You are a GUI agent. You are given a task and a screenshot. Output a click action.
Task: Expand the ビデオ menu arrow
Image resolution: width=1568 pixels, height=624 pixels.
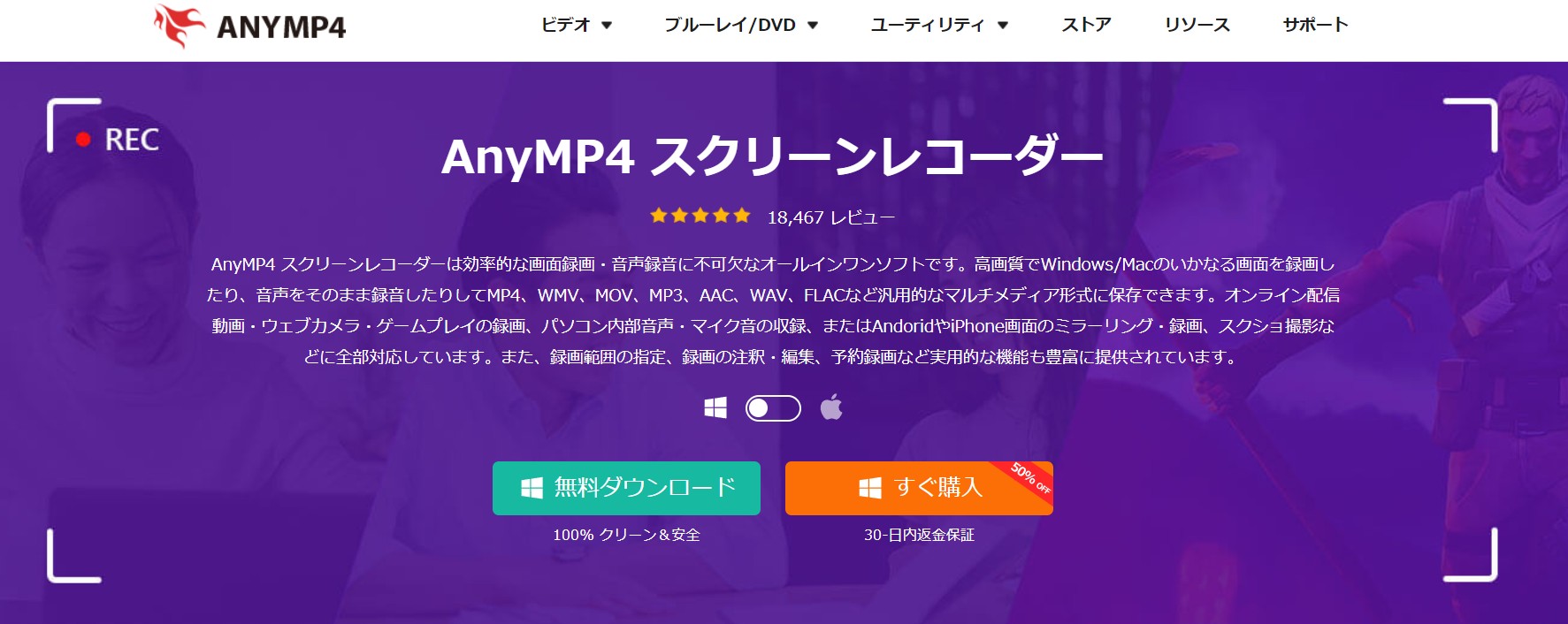click(x=607, y=26)
